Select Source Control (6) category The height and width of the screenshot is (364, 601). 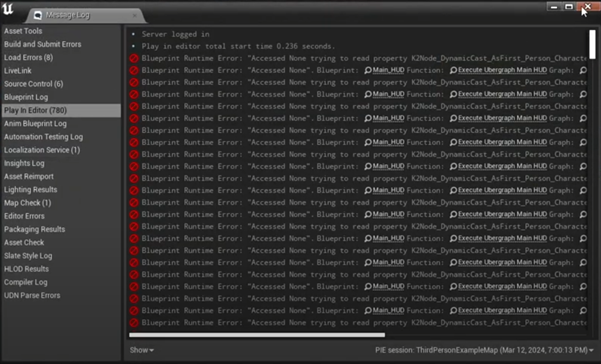[33, 84]
